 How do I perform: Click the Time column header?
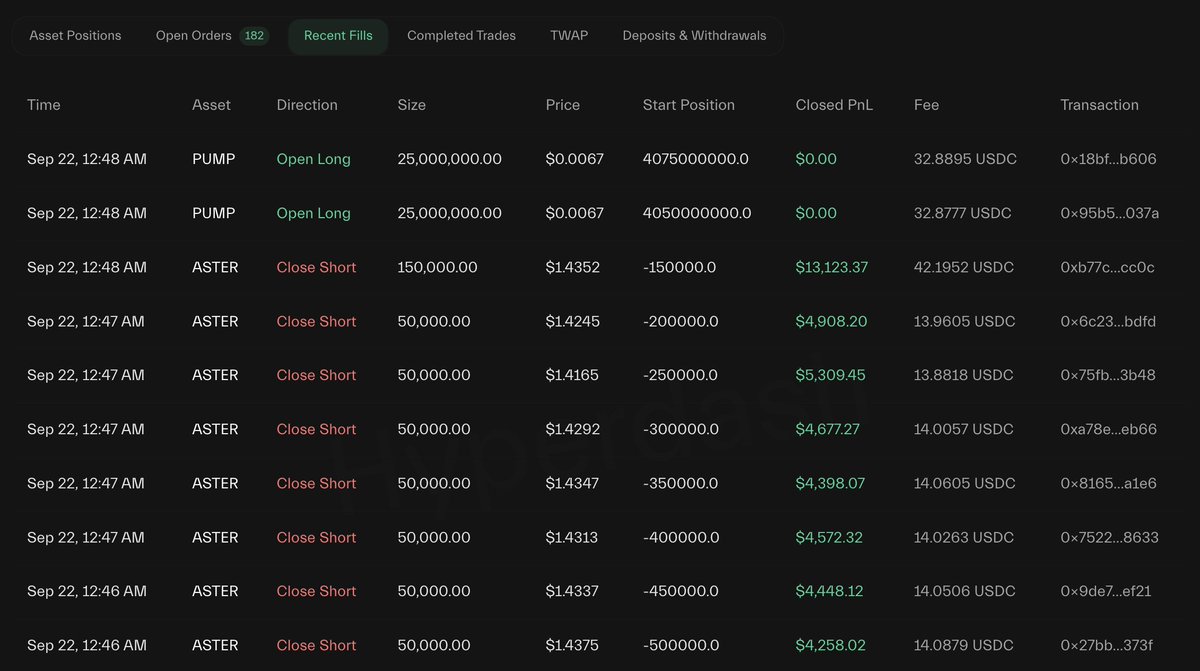point(44,105)
